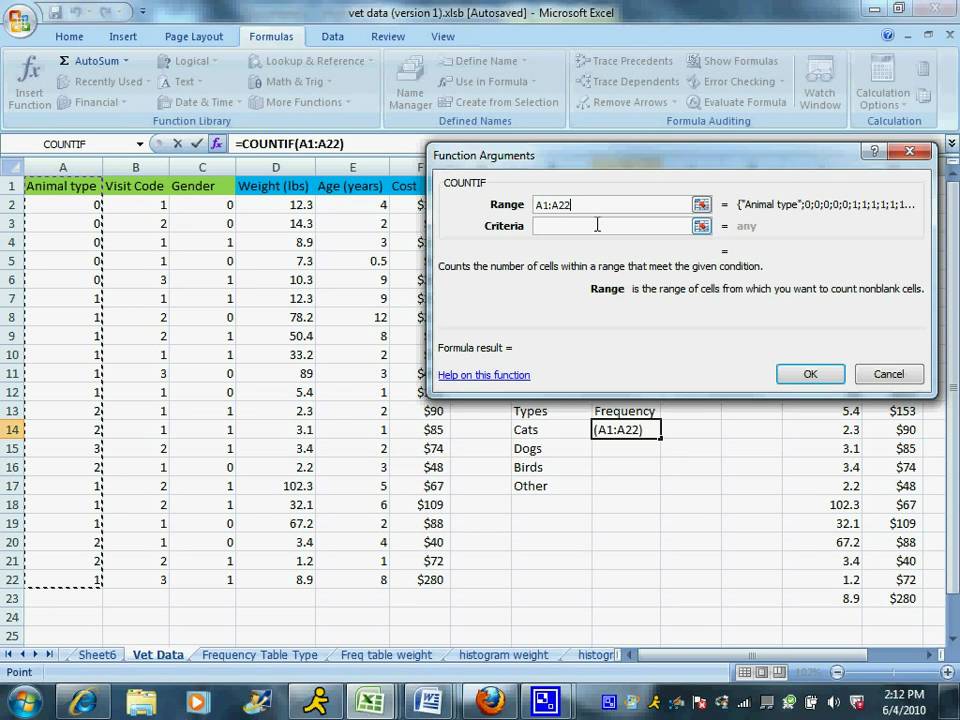The image size is (960, 720).
Task: Switch to the Insert tab
Action: coord(122,37)
